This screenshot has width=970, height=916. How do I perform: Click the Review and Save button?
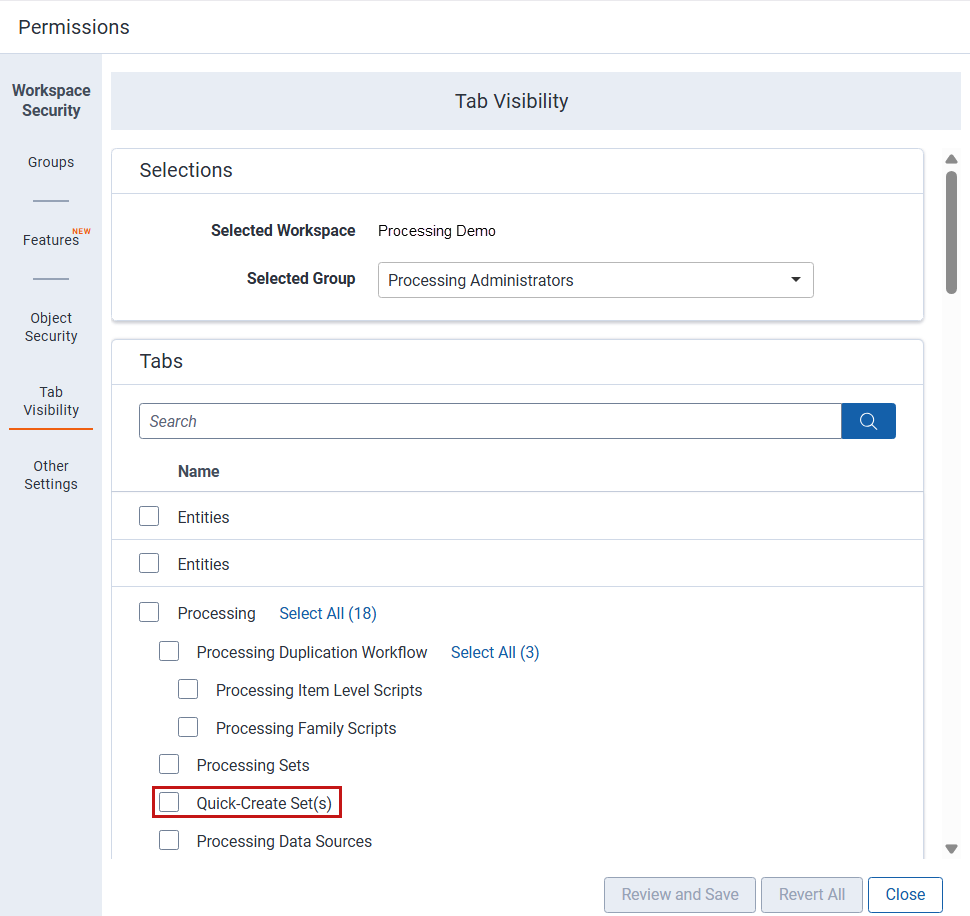coord(679,894)
